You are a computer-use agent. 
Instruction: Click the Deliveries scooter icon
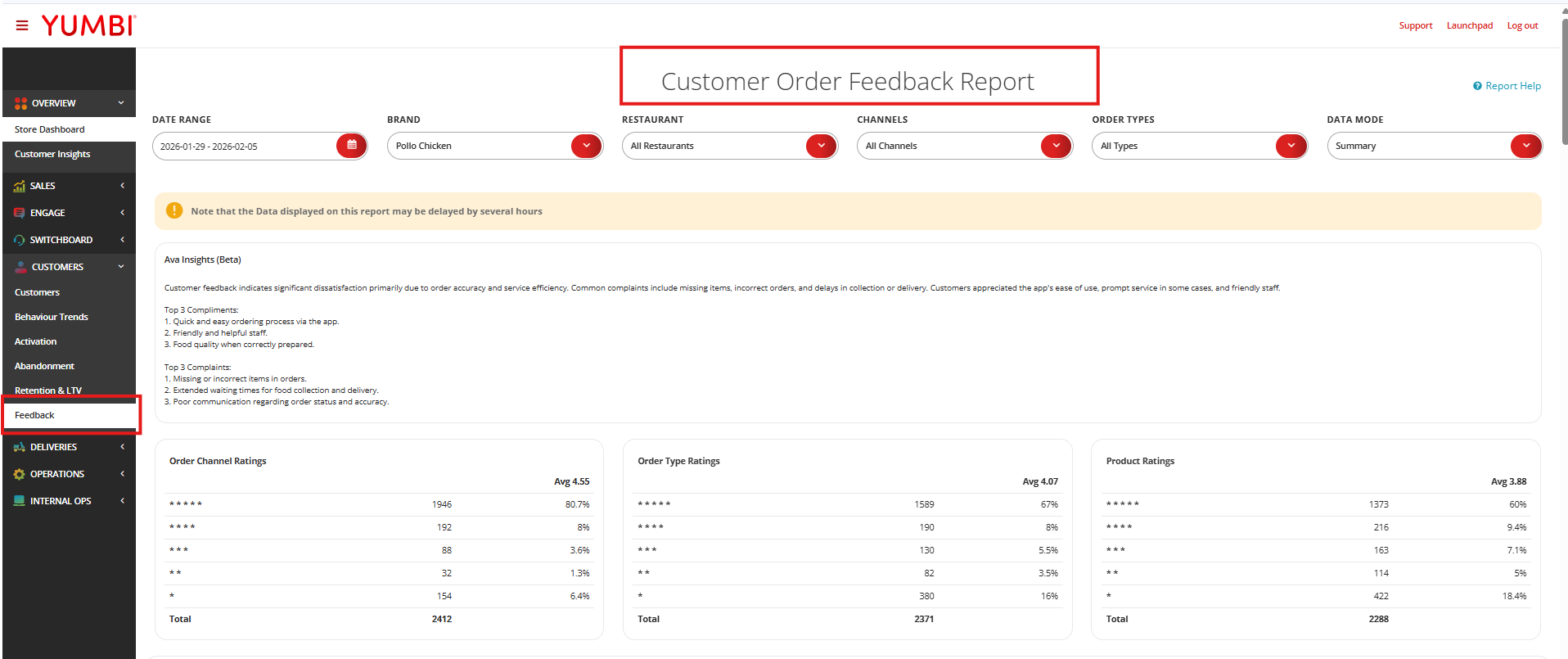(x=20, y=447)
